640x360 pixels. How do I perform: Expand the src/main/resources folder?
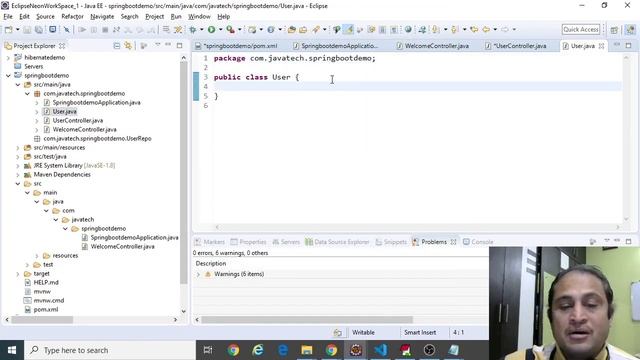click(18, 148)
